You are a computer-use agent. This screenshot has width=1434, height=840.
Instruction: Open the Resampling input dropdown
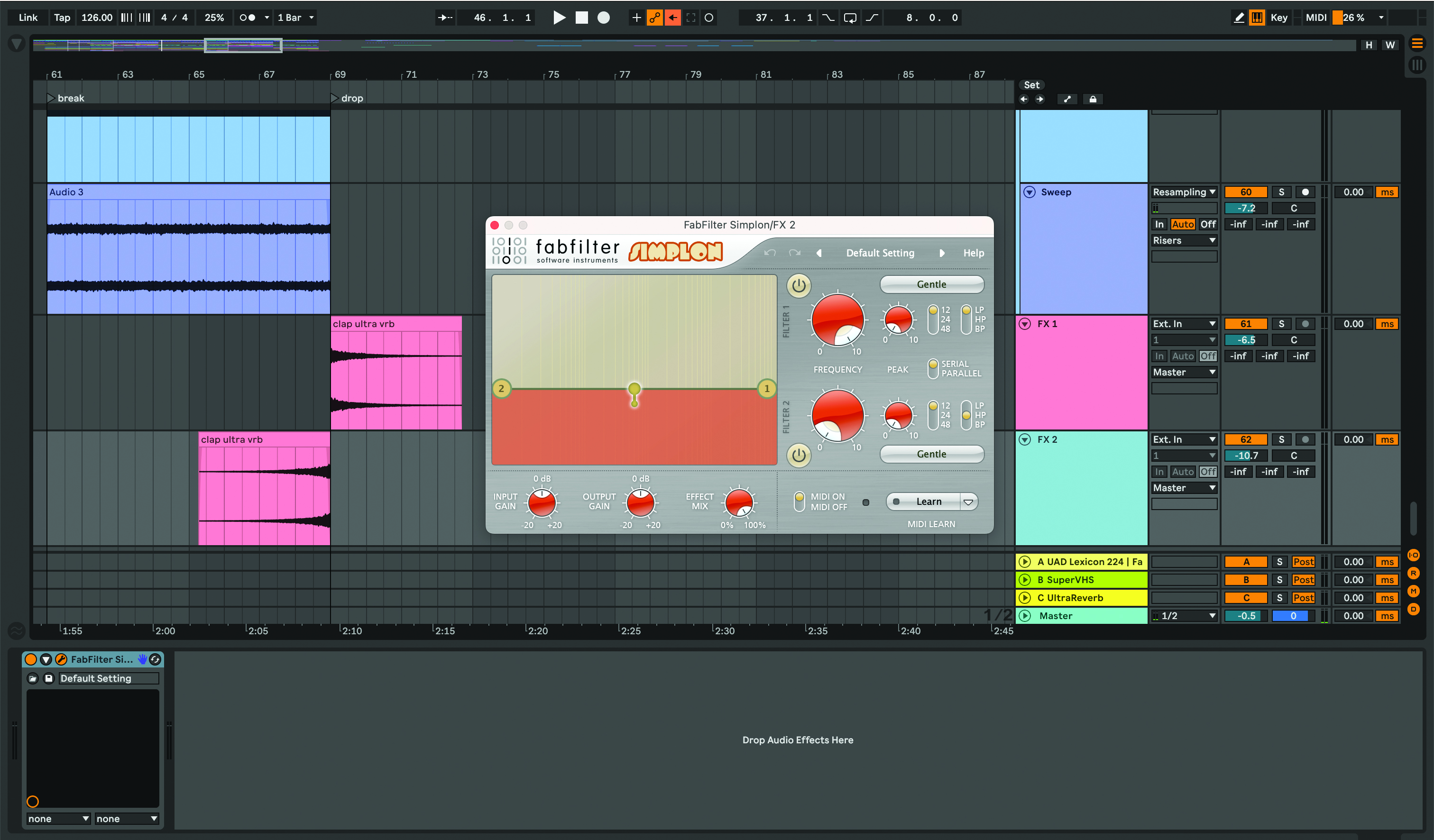(1184, 192)
